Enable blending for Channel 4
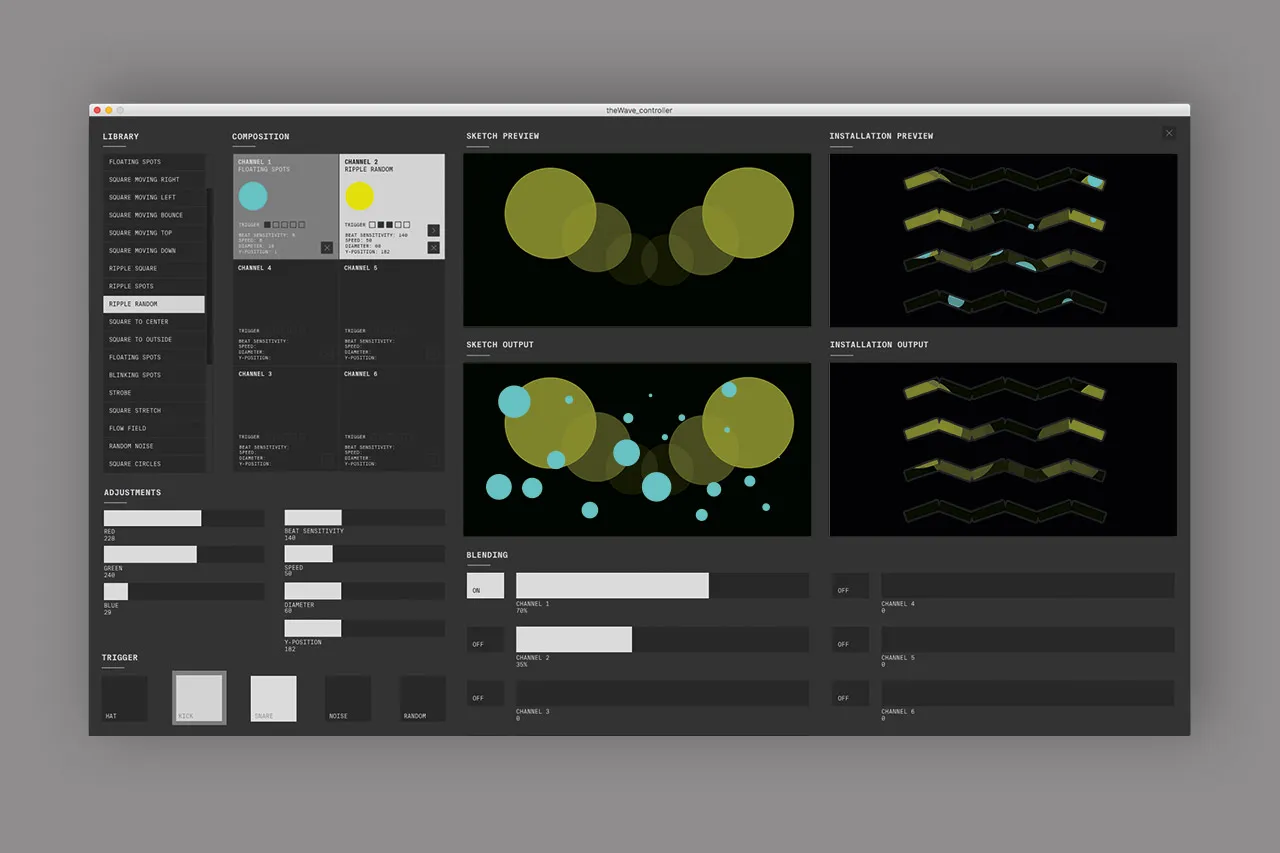The image size is (1280, 853). [x=850, y=586]
